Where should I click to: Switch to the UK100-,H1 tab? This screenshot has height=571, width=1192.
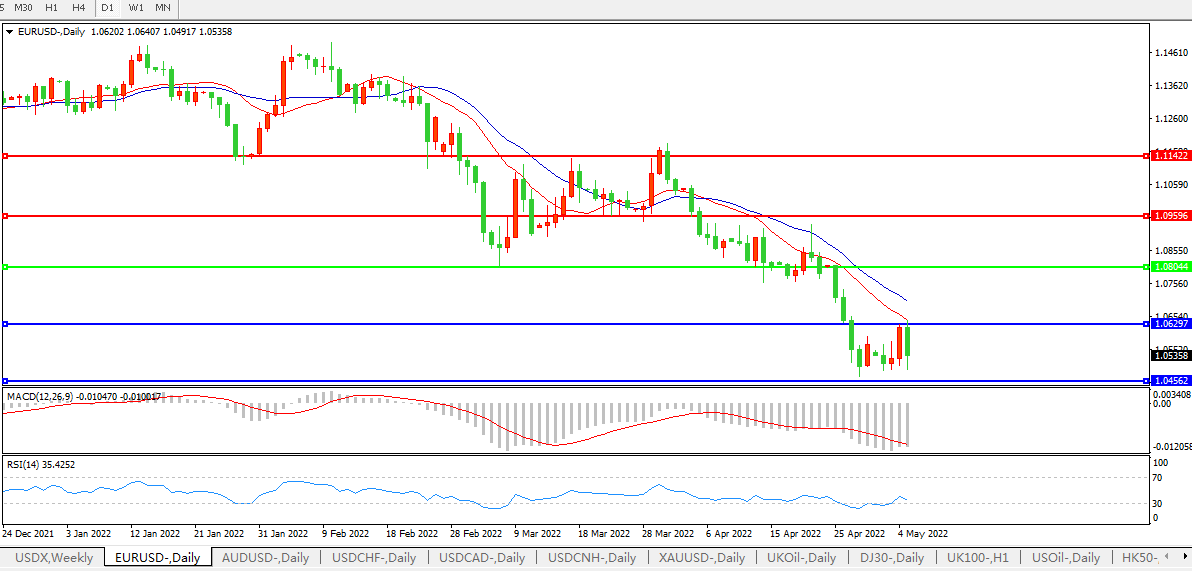pos(980,557)
